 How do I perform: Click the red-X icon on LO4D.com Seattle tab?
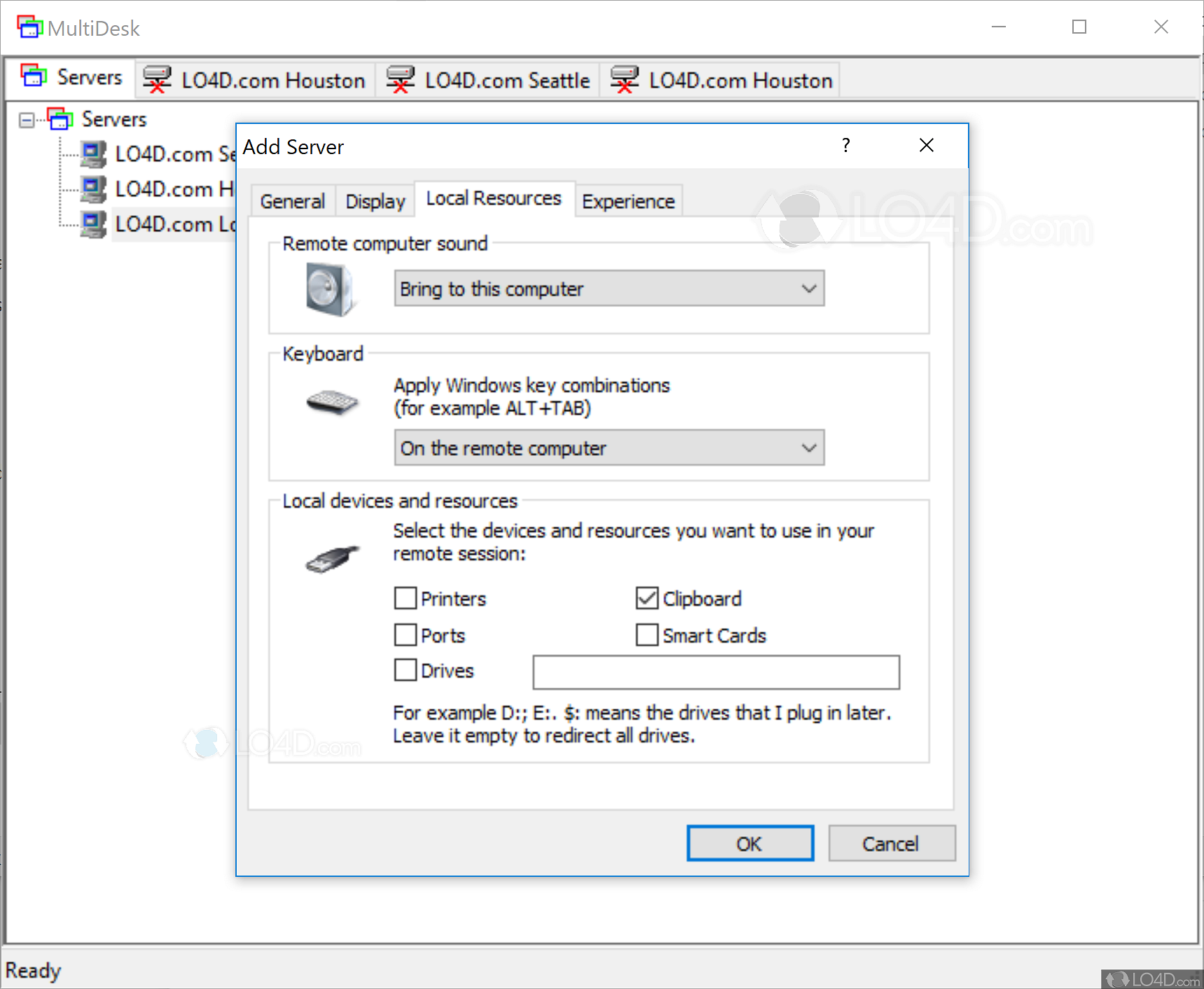(x=401, y=79)
